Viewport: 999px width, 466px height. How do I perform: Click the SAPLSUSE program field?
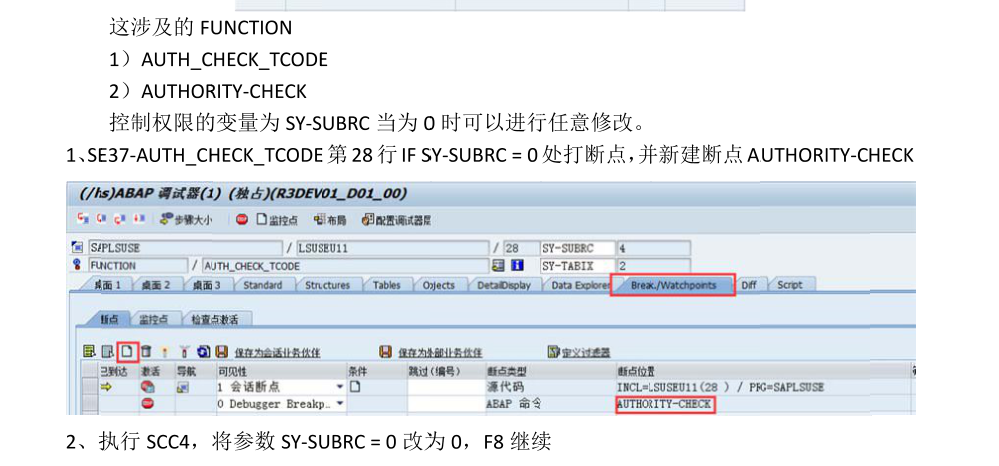pos(184,248)
